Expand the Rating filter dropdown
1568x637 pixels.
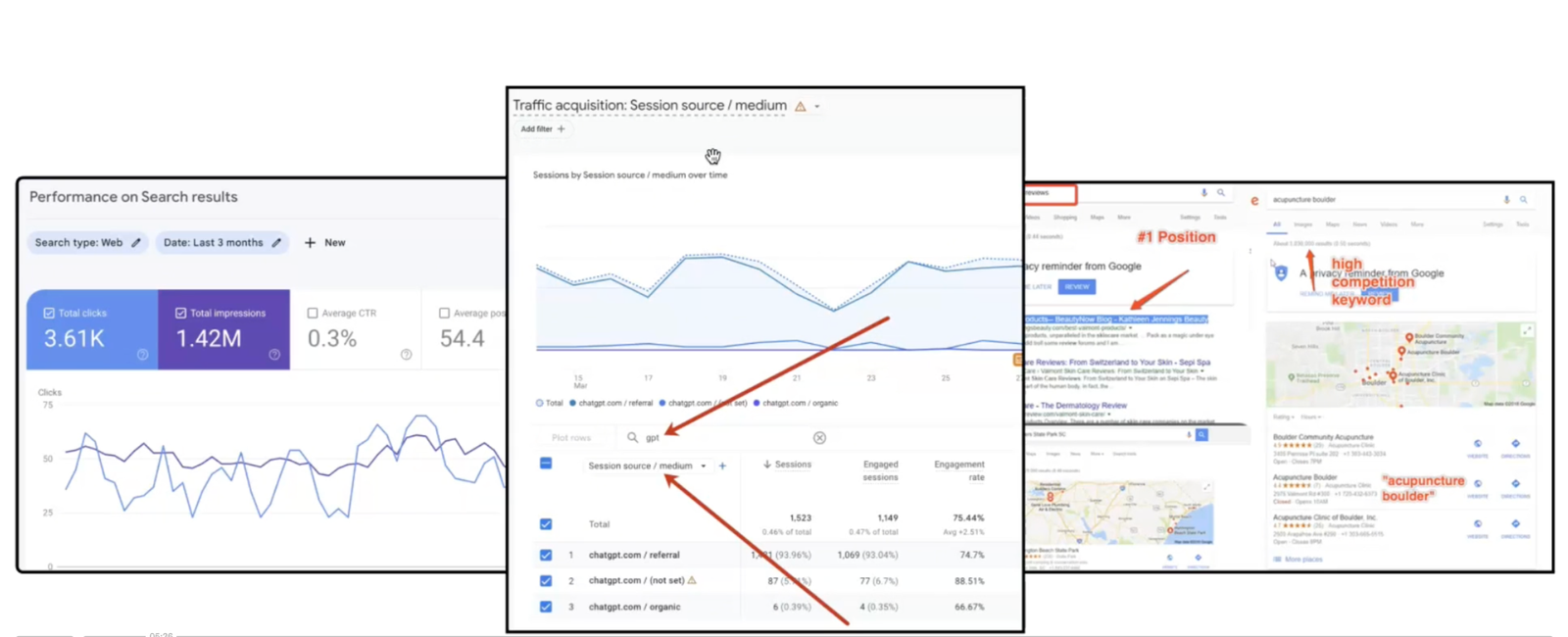tap(1282, 417)
